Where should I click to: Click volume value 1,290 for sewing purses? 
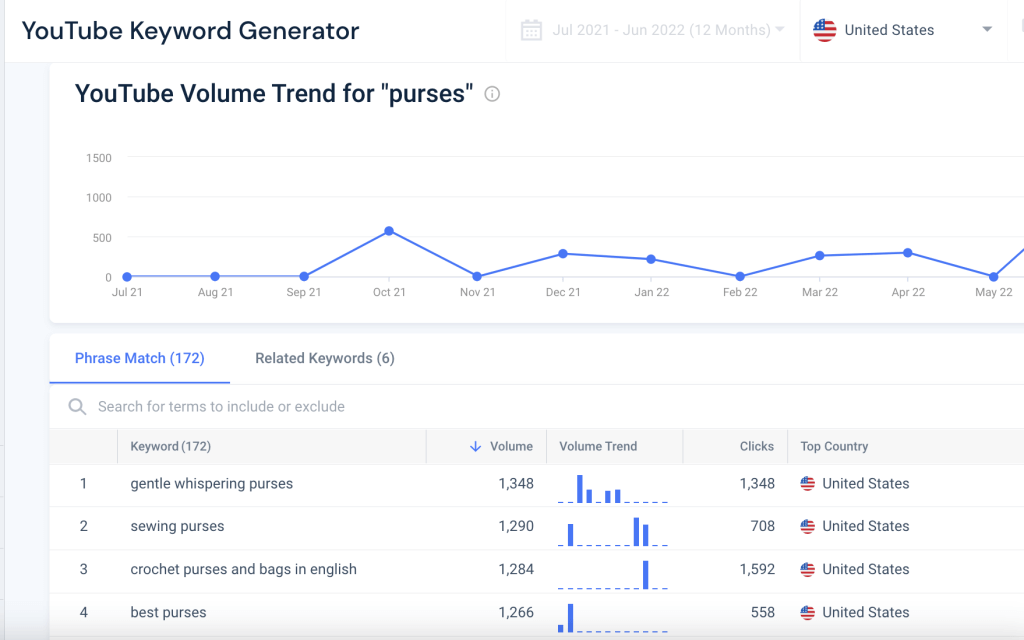click(516, 526)
